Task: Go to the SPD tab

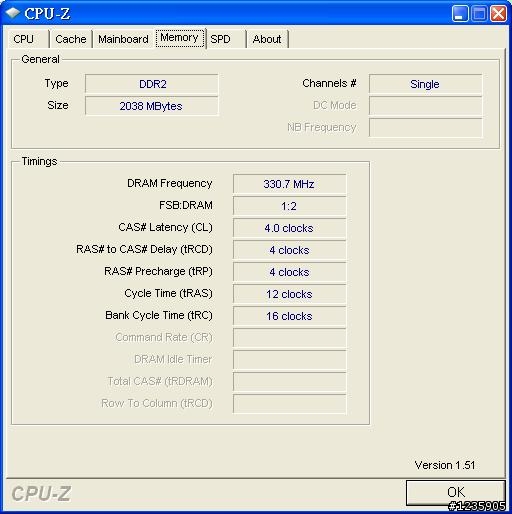Action: tap(226, 39)
